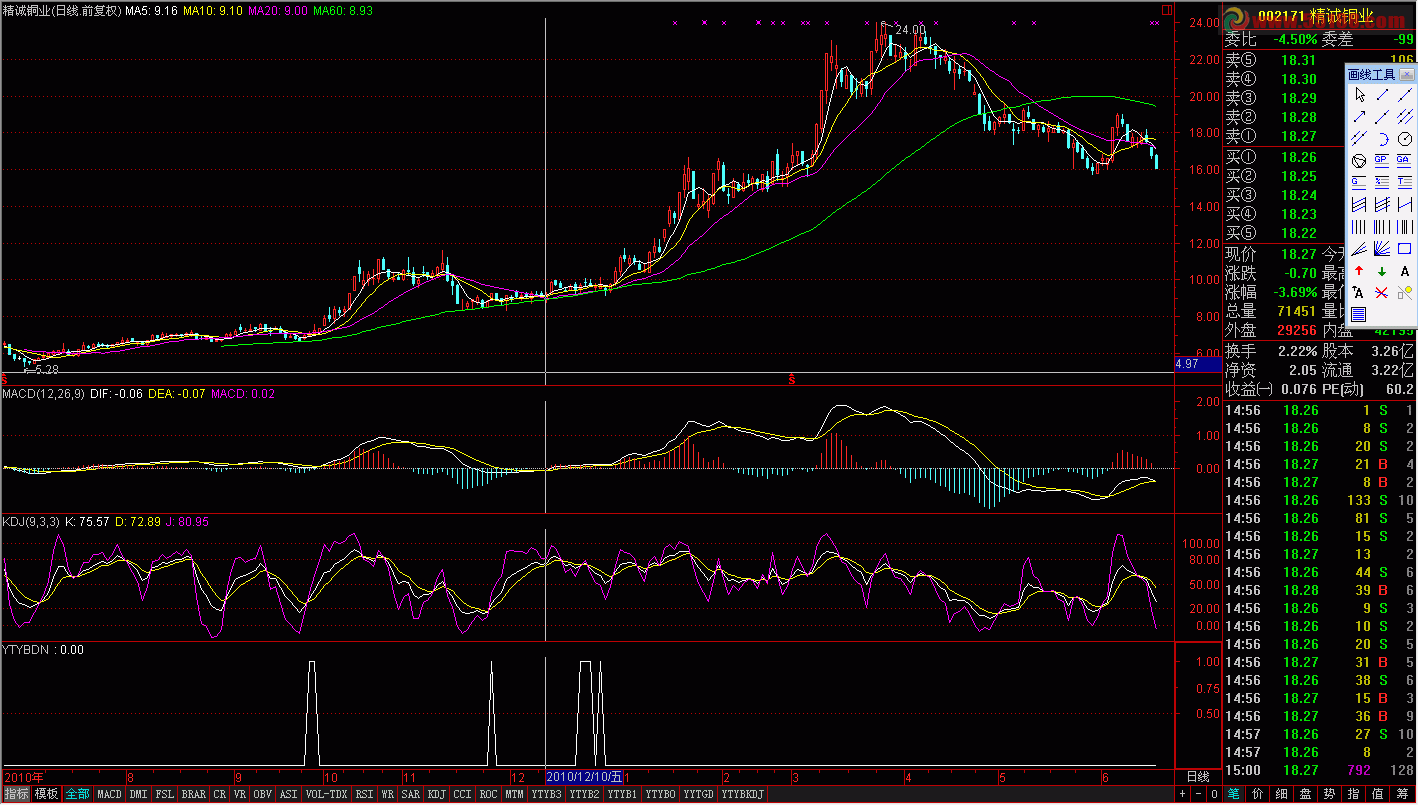This screenshot has height=805, width=1418.
Task: Switch to the RSI indicator tab
Action: tap(364, 794)
